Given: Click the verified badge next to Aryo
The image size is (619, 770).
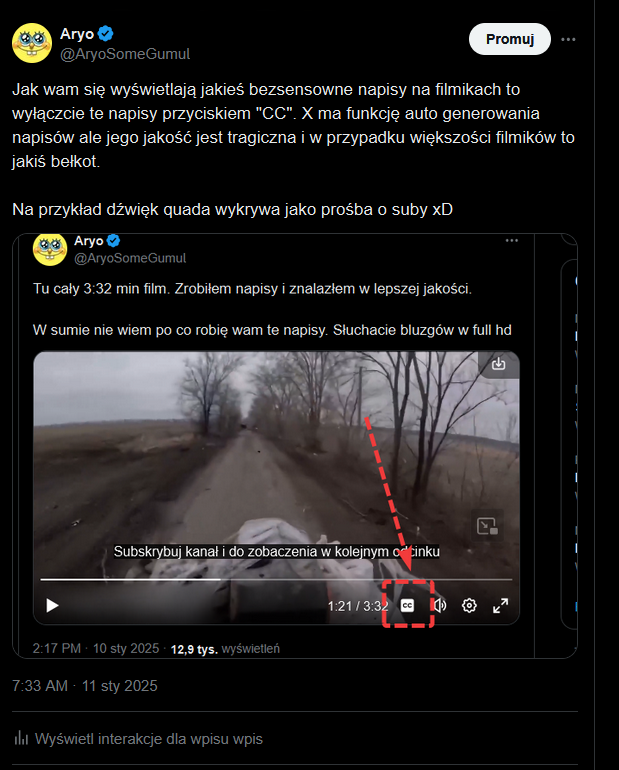Looking at the screenshot, I should 106,34.
